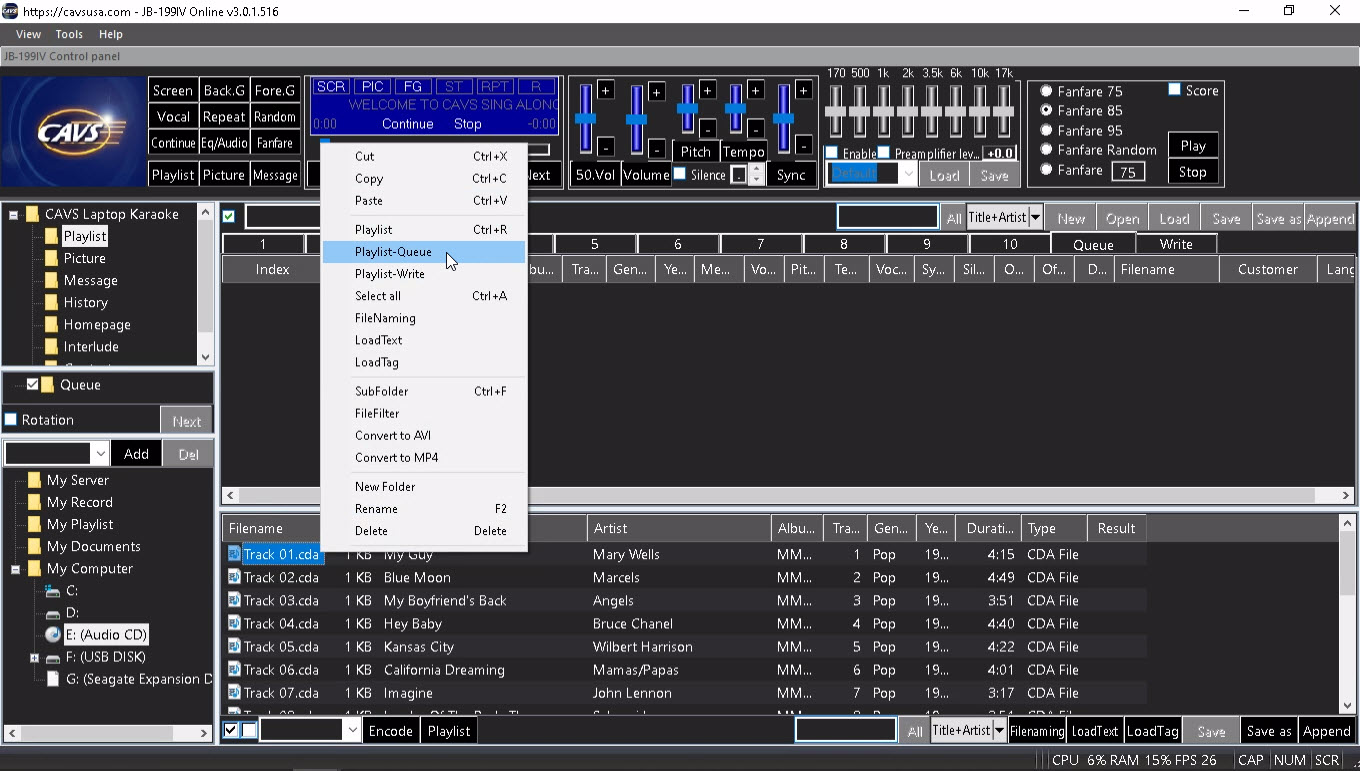Click the file icon of Track 03.cda
This screenshot has width=1360, height=771.
point(234,600)
